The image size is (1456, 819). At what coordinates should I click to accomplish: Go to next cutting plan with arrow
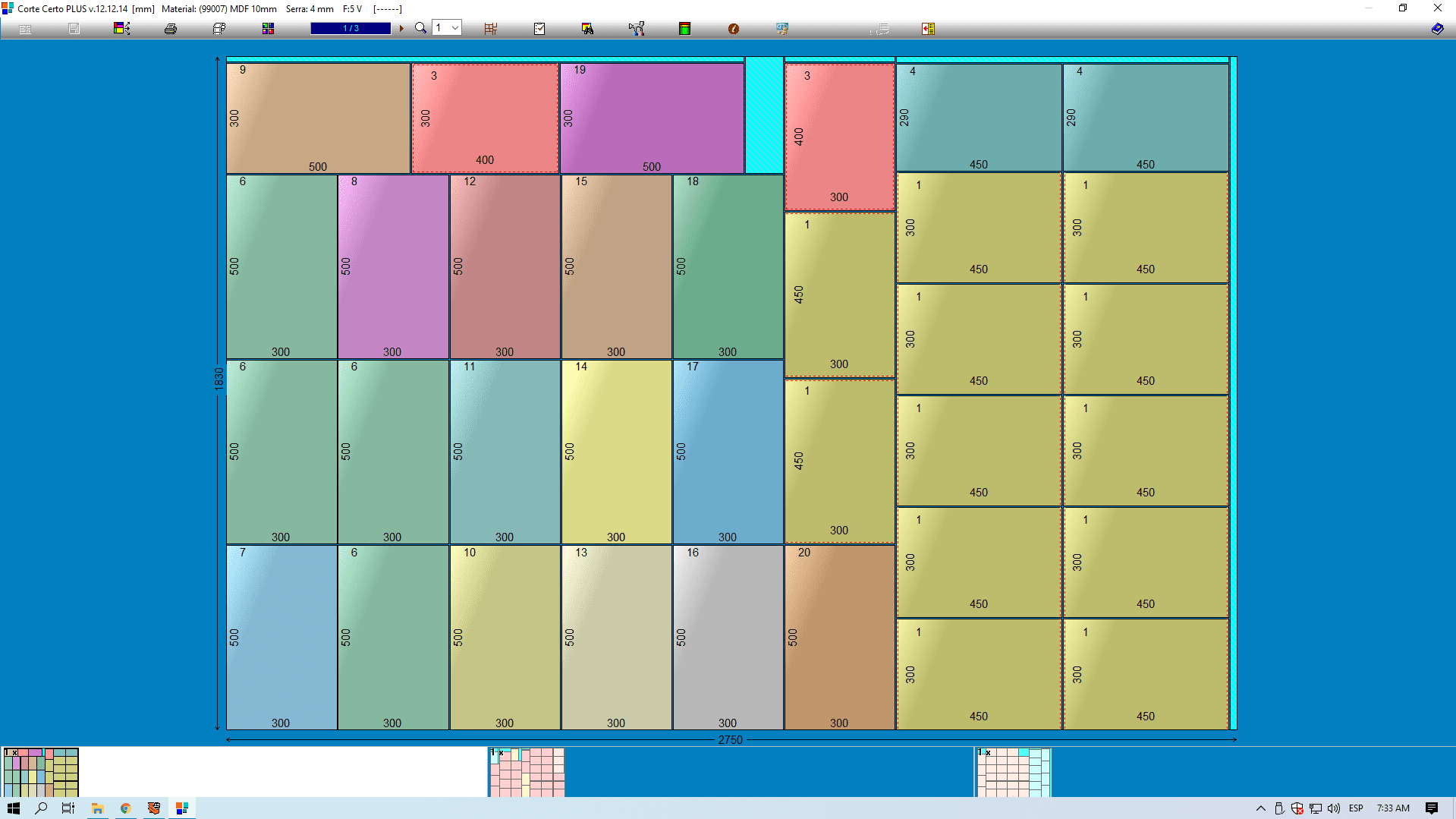click(x=401, y=29)
